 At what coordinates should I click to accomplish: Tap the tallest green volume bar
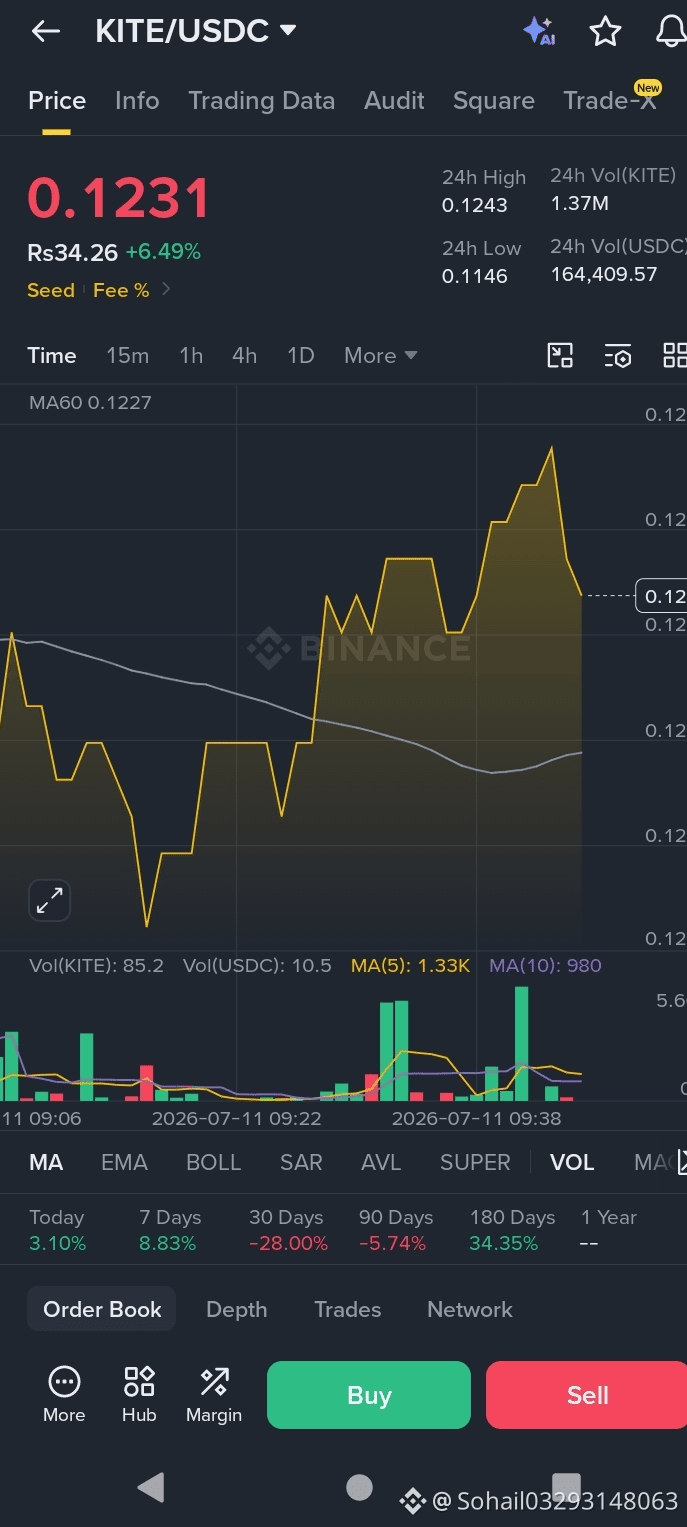[521, 1043]
